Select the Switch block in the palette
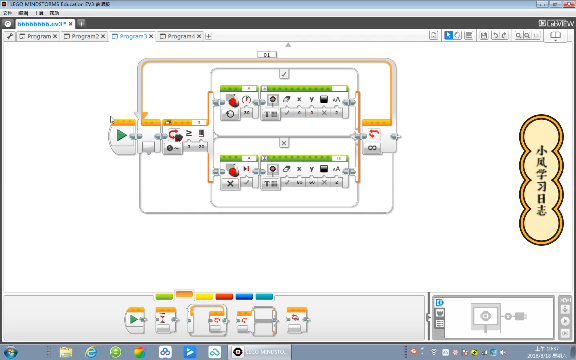 click(x=257, y=320)
